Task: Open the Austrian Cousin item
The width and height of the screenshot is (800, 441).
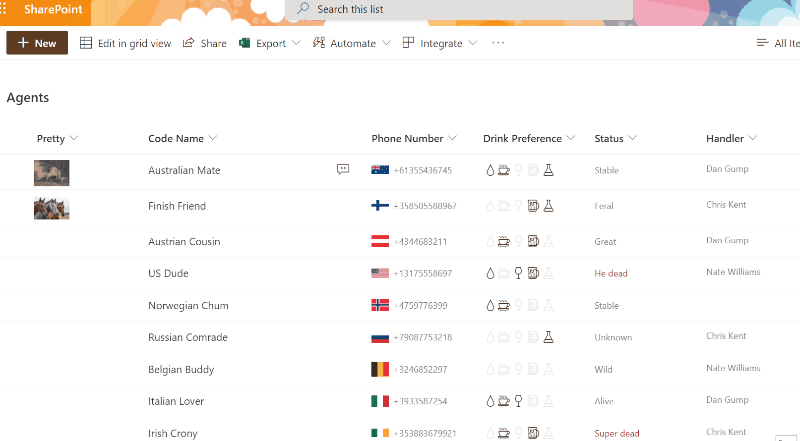Action: (x=184, y=241)
